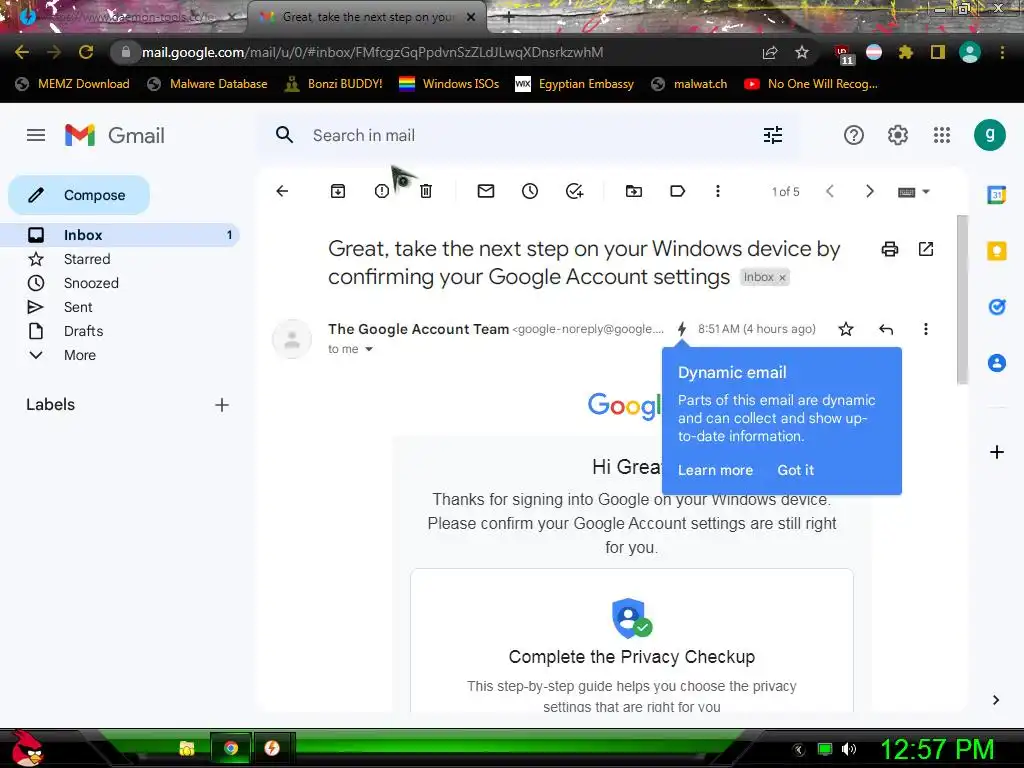
Task: Open the Windows ISOs bookmark
Action: click(x=449, y=84)
